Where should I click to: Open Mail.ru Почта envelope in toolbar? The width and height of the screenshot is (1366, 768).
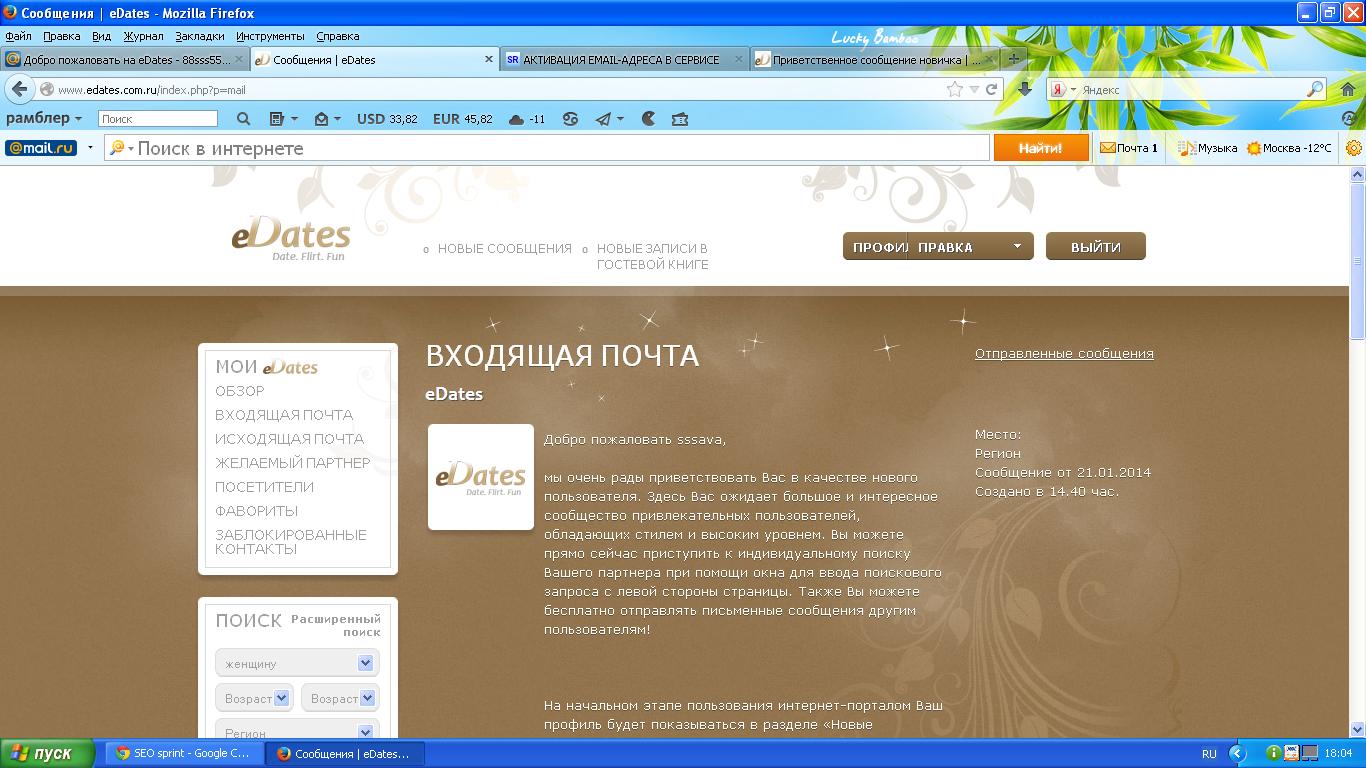tap(1128, 148)
